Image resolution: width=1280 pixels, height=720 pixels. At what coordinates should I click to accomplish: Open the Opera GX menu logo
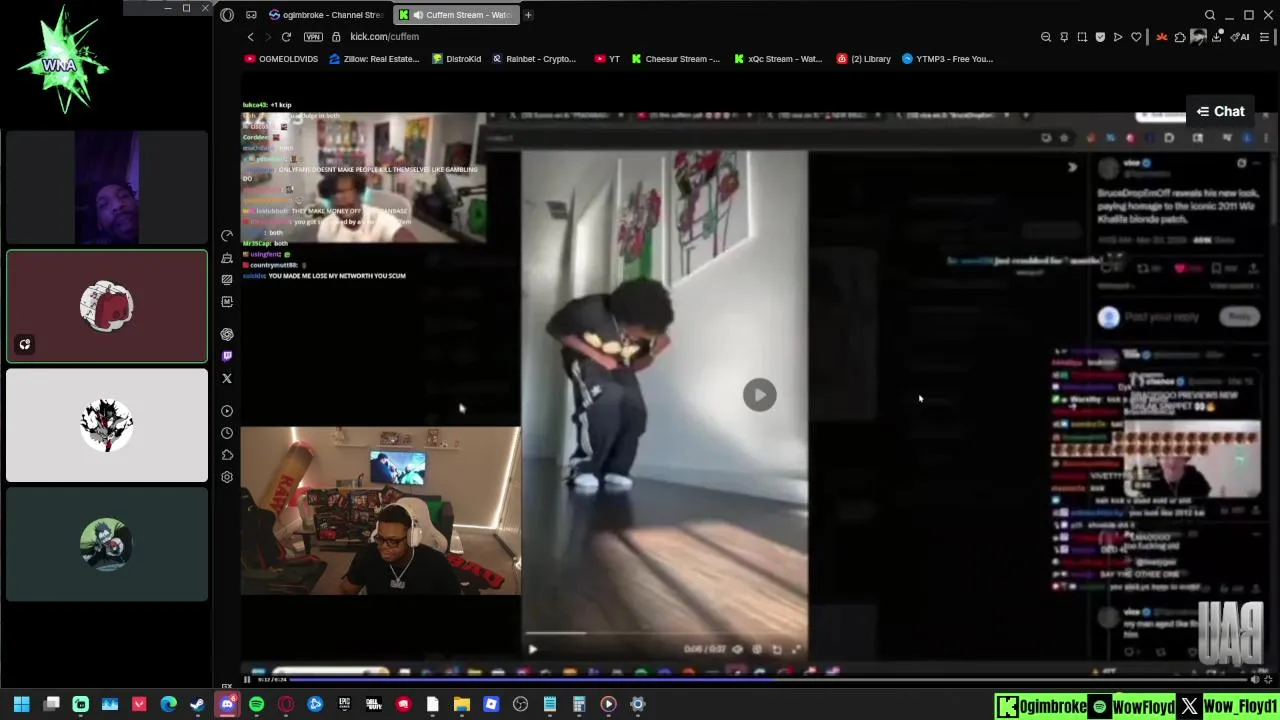click(227, 15)
